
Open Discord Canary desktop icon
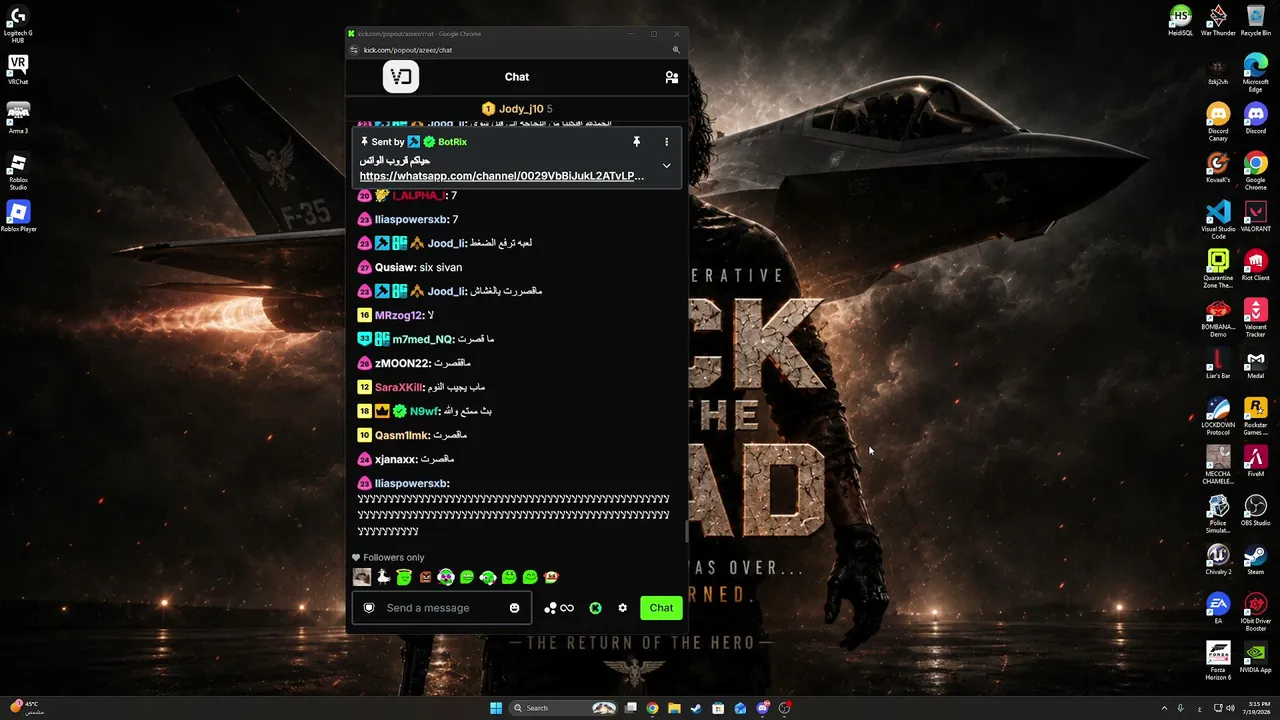tap(1218, 122)
